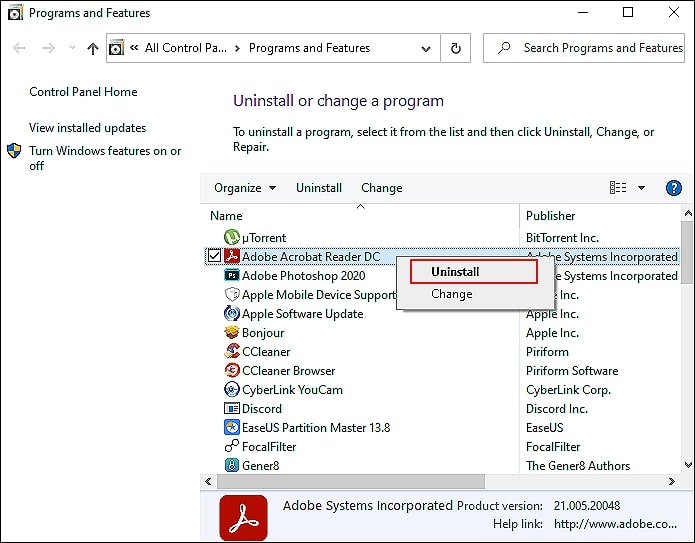The height and width of the screenshot is (543, 695).
Task: Click the CCleaner icon
Action: click(232, 352)
